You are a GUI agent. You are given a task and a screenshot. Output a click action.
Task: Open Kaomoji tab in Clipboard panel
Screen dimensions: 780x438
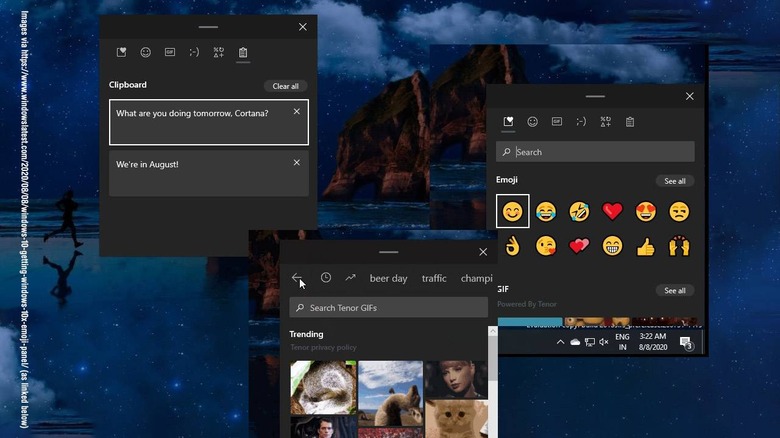[194, 52]
